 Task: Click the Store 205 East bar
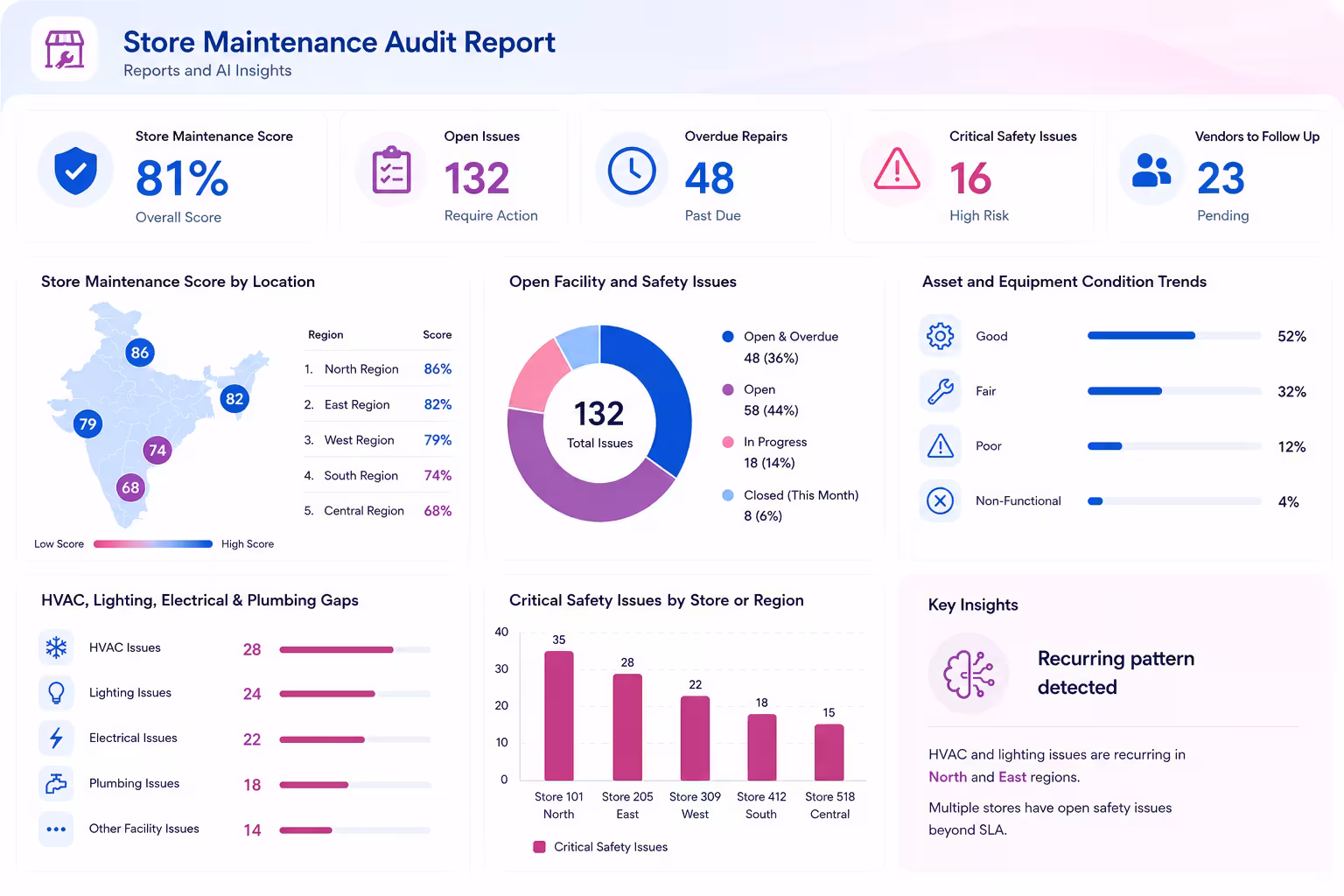627,727
